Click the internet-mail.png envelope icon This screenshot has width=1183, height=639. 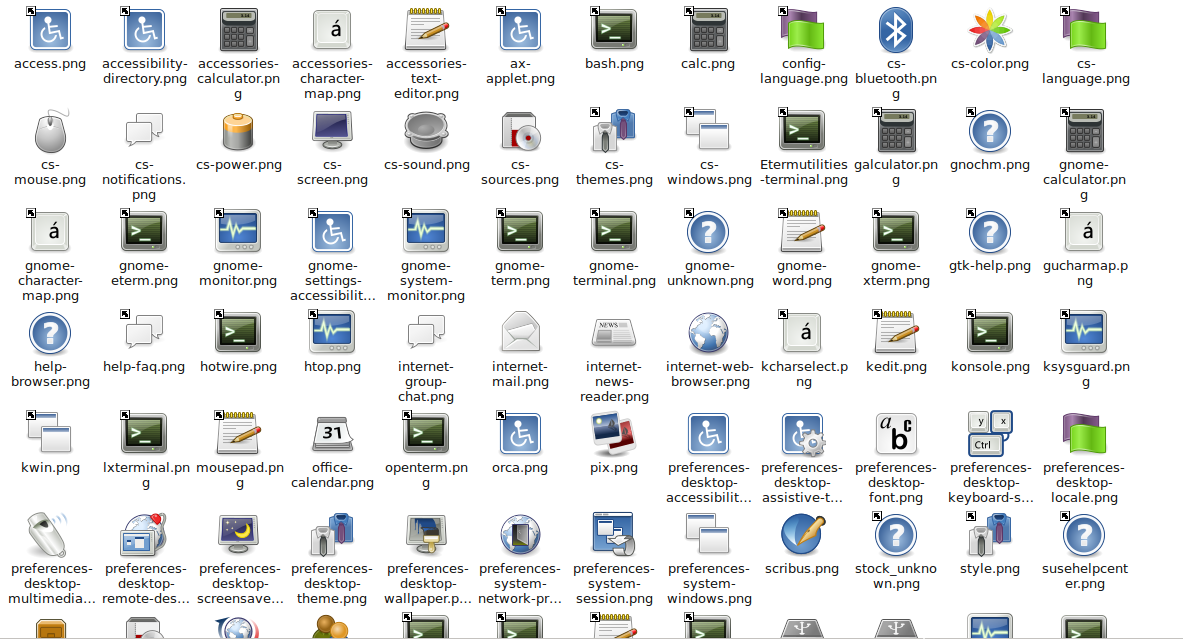(519, 333)
